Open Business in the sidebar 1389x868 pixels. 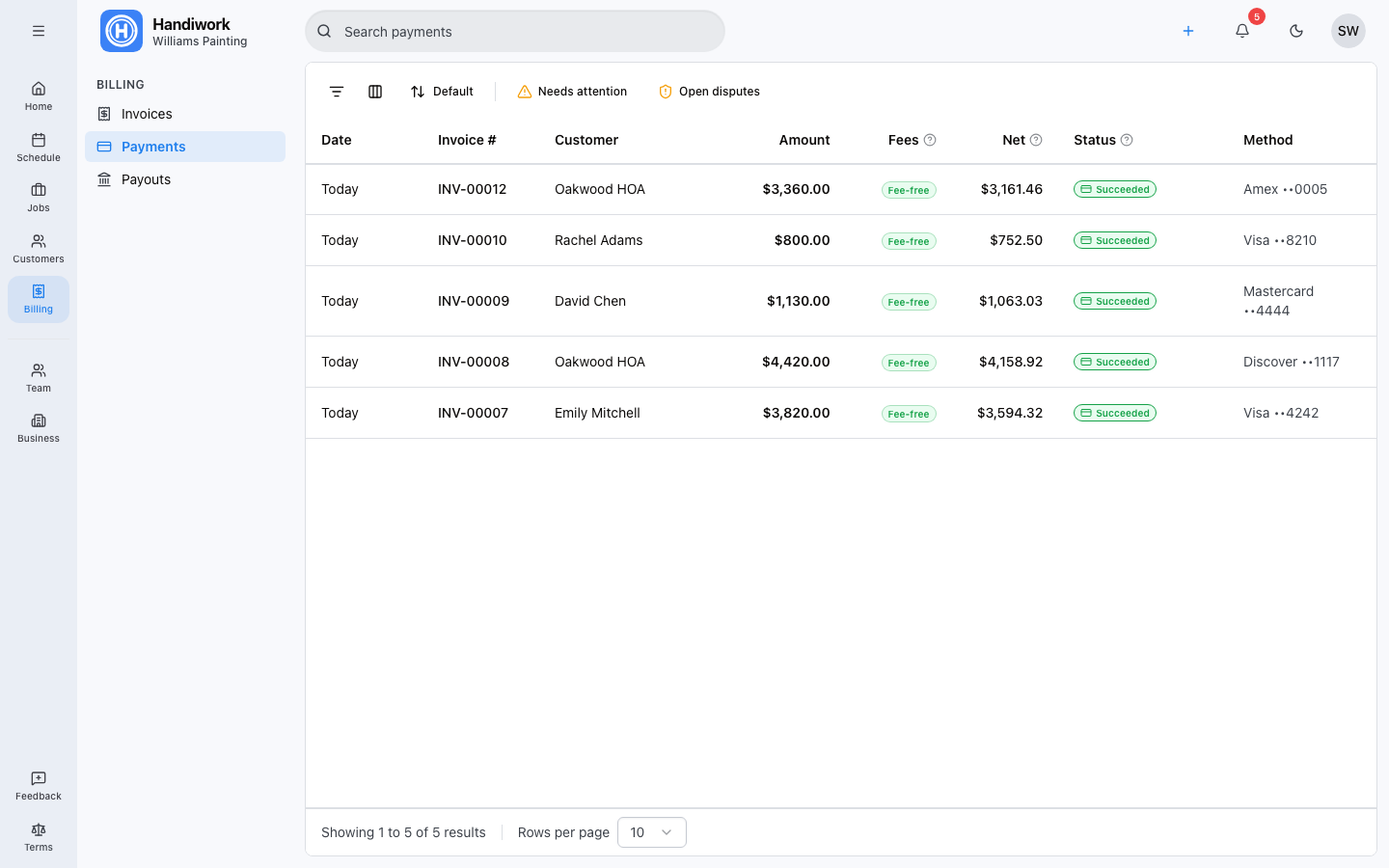39,428
